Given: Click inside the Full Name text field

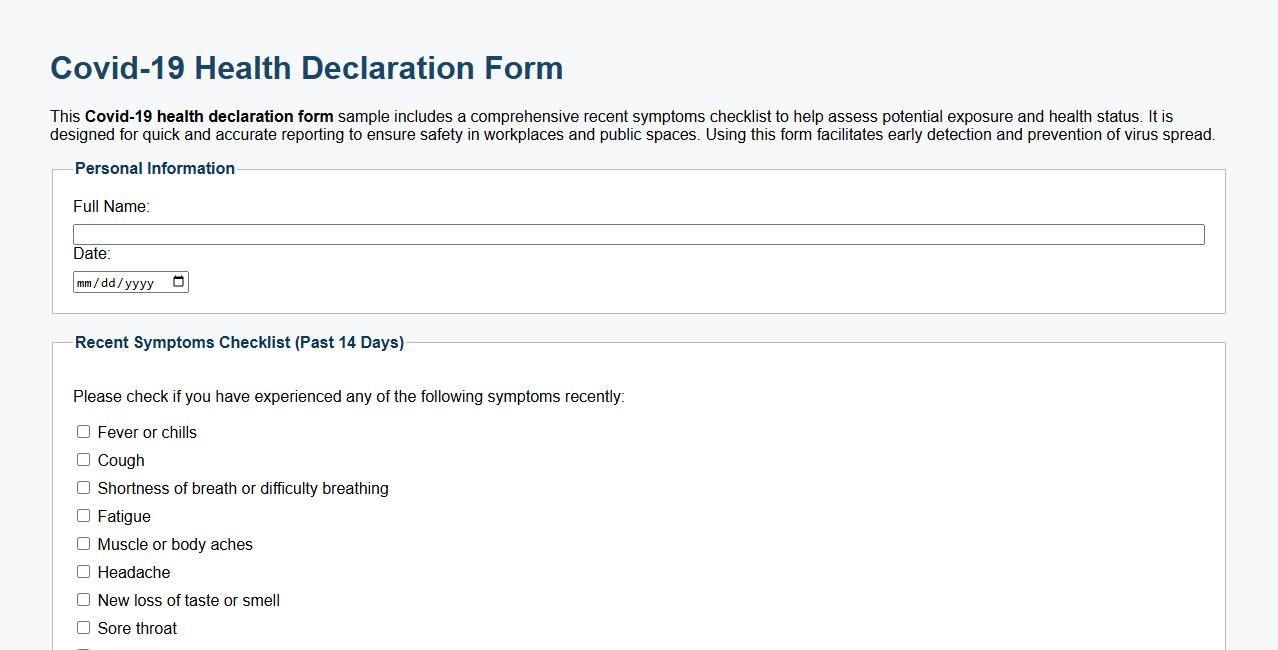Looking at the screenshot, I should tap(638, 233).
